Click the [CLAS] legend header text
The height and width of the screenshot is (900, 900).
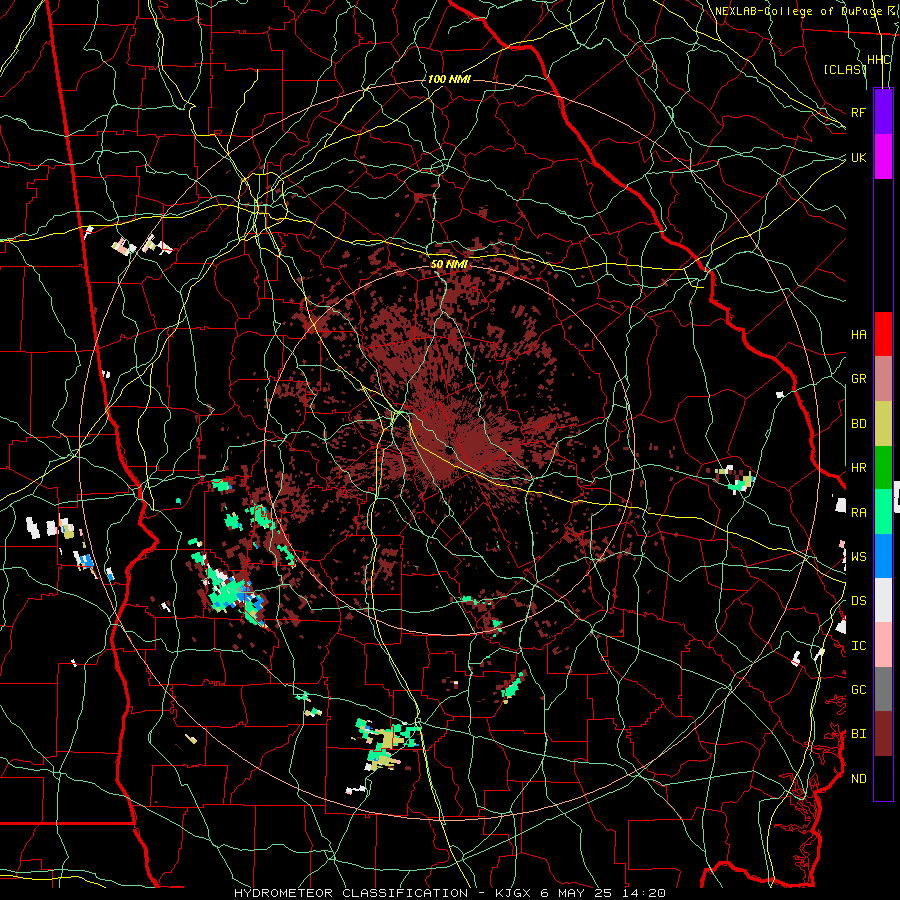click(x=844, y=69)
